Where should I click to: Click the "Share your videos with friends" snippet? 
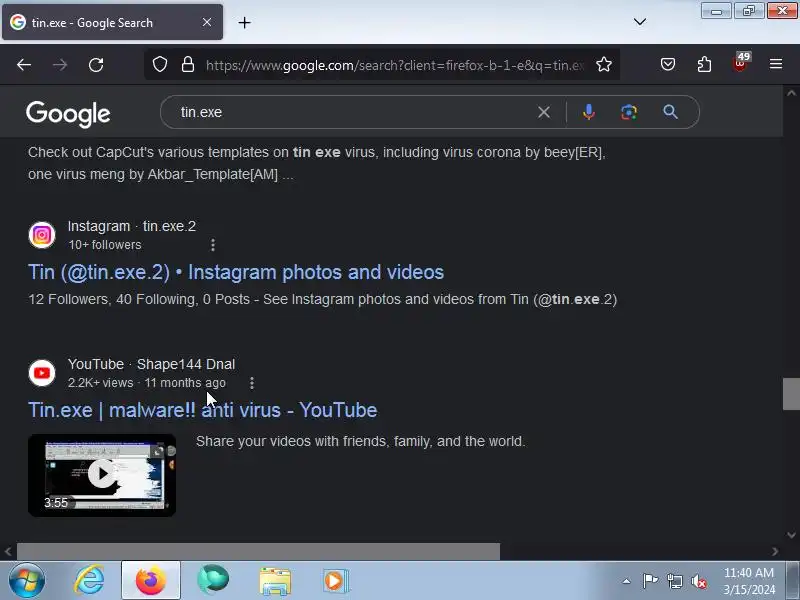pyautogui.click(x=361, y=441)
